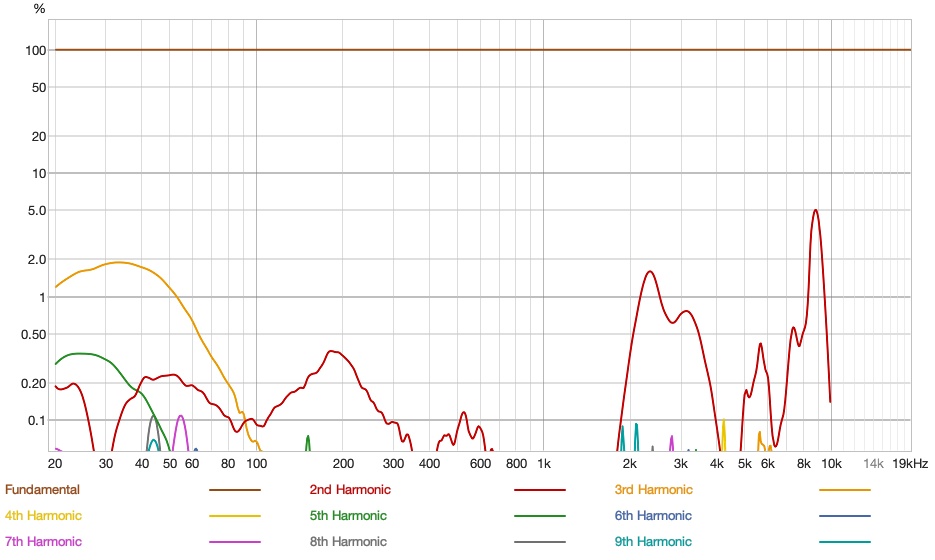Choose the 8th Harmonic legend entry

(349, 542)
